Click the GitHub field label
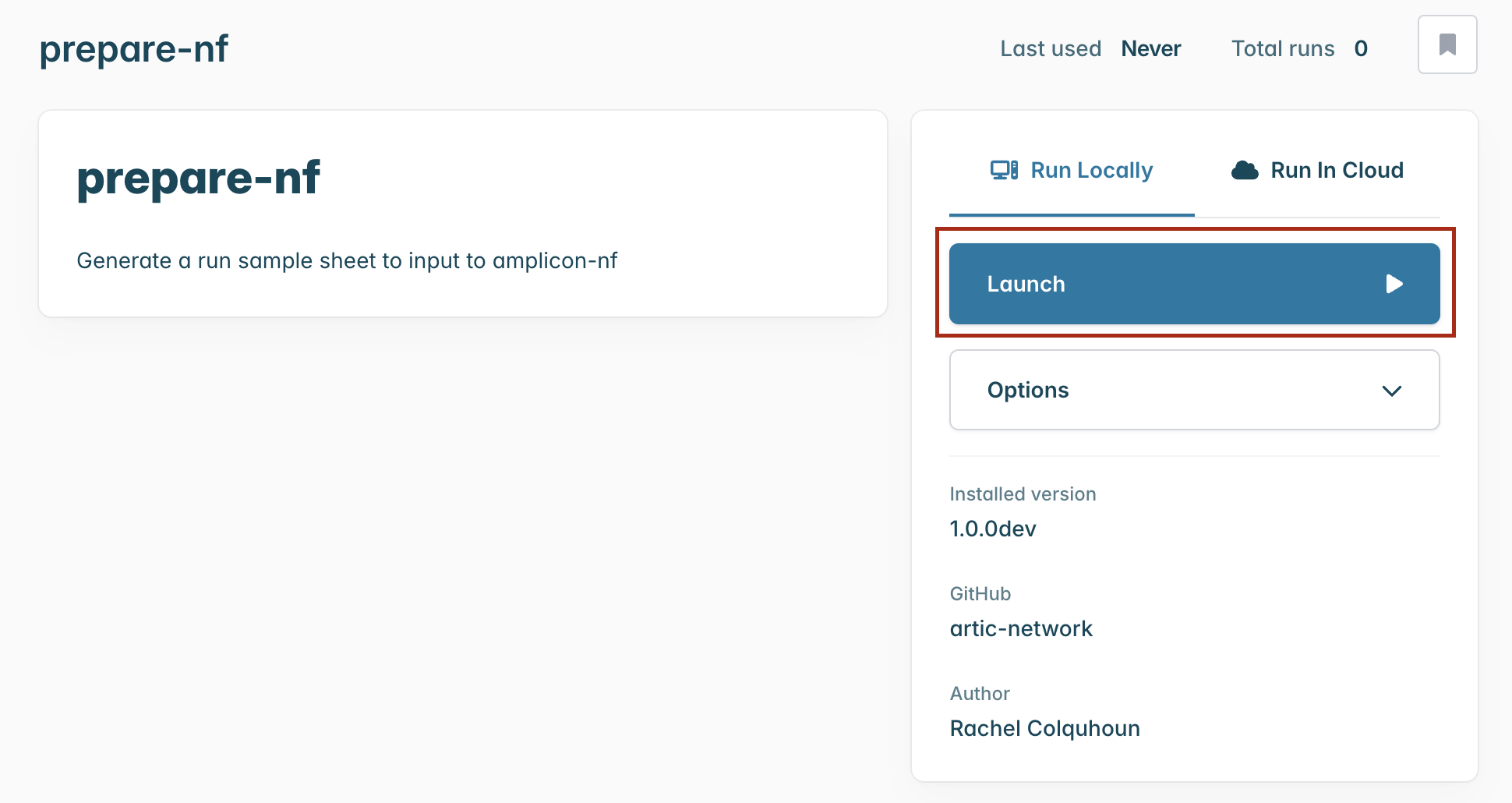Image resolution: width=1512 pixels, height=803 pixels. [980, 594]
